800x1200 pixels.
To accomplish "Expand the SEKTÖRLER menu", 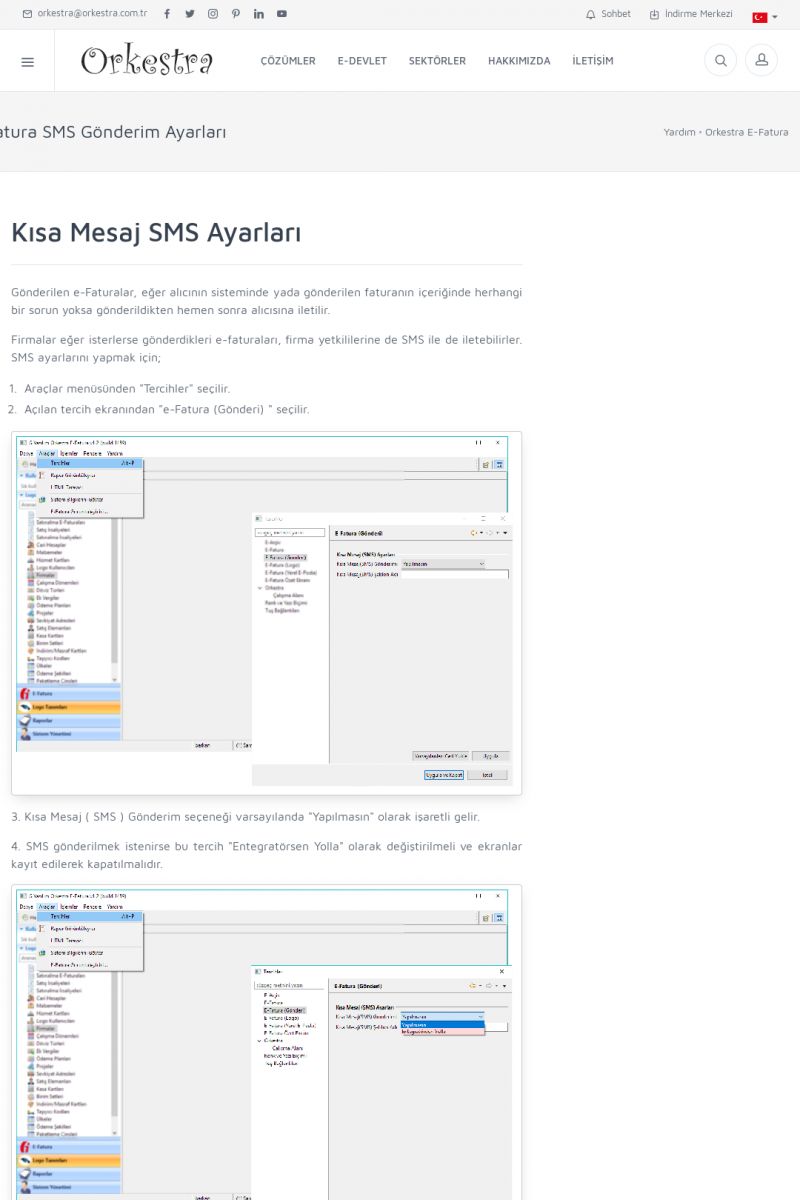I will [x=437, y=61].
